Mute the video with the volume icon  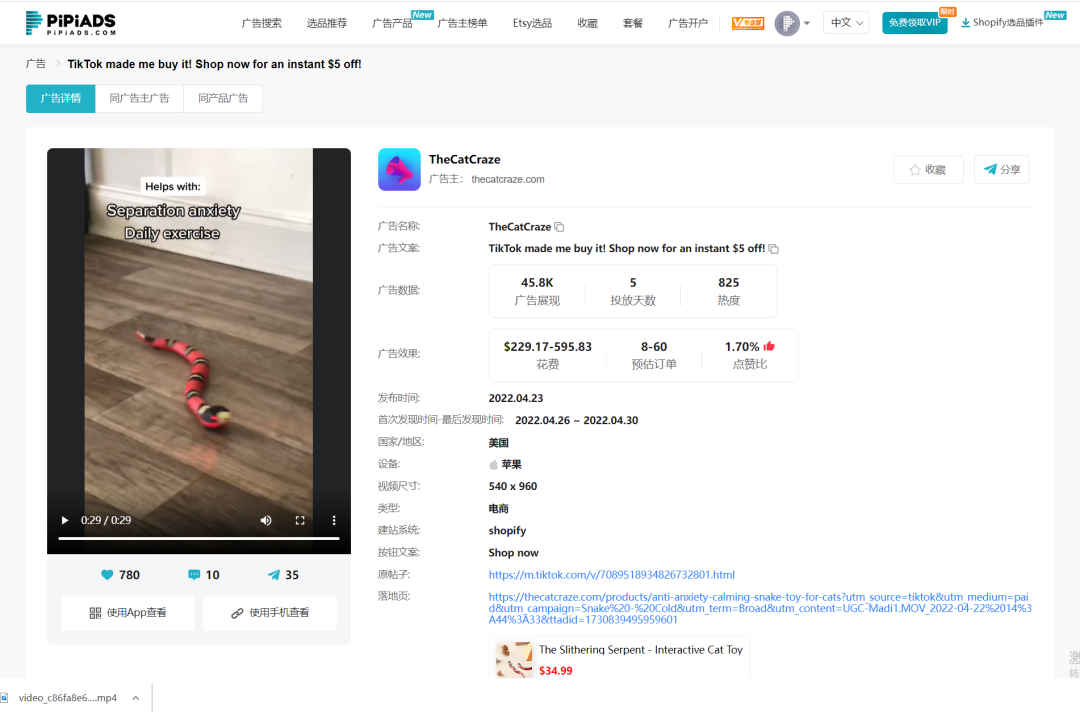coord(266,521)
